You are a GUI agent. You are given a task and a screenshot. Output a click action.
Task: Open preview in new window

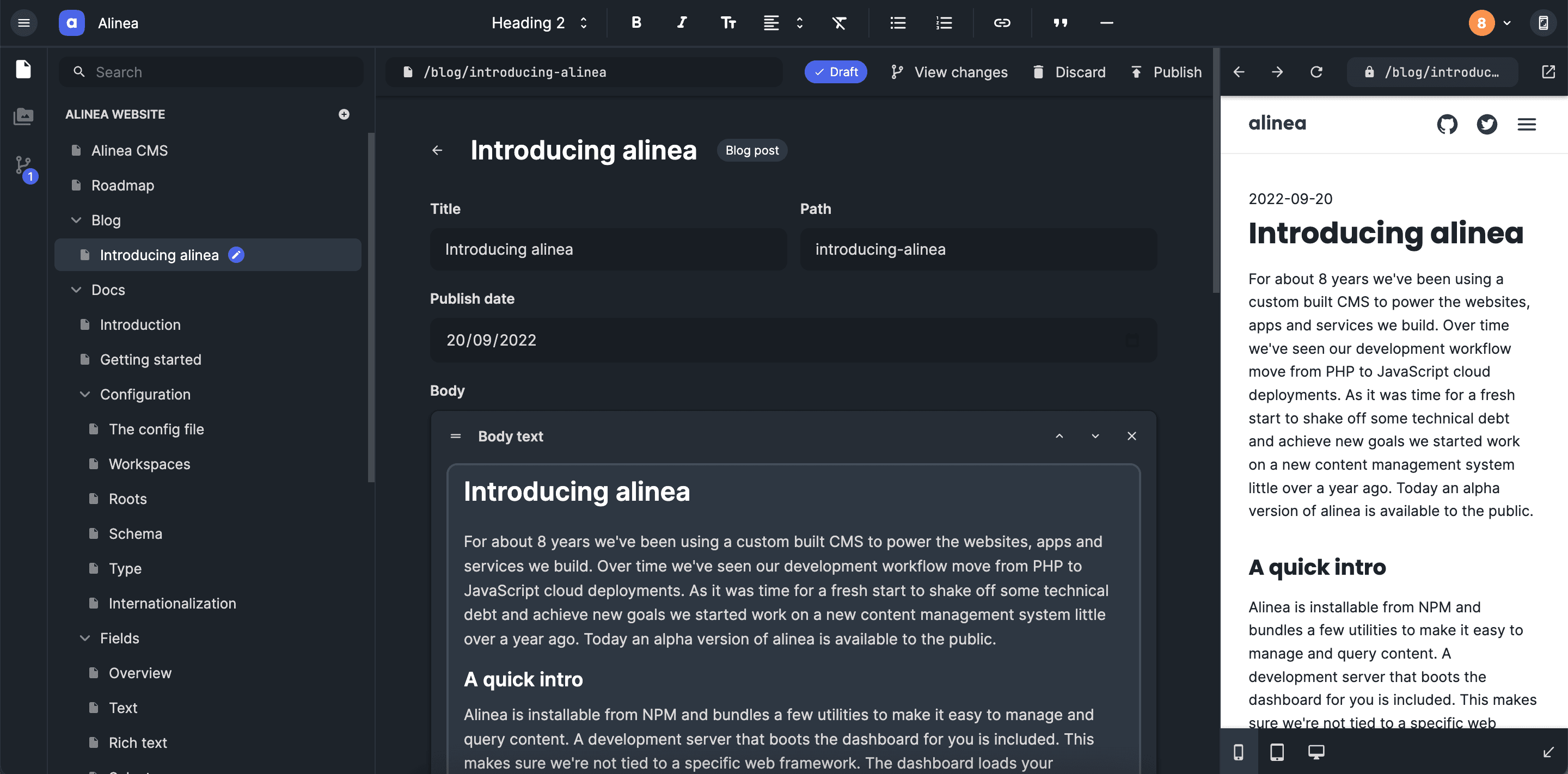click(x=1548, y=72)
